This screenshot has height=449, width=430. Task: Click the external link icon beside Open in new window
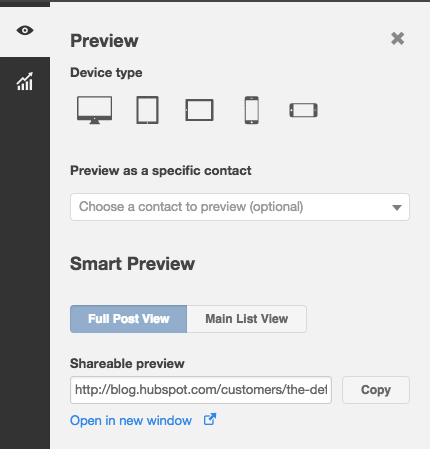(210, 419)
